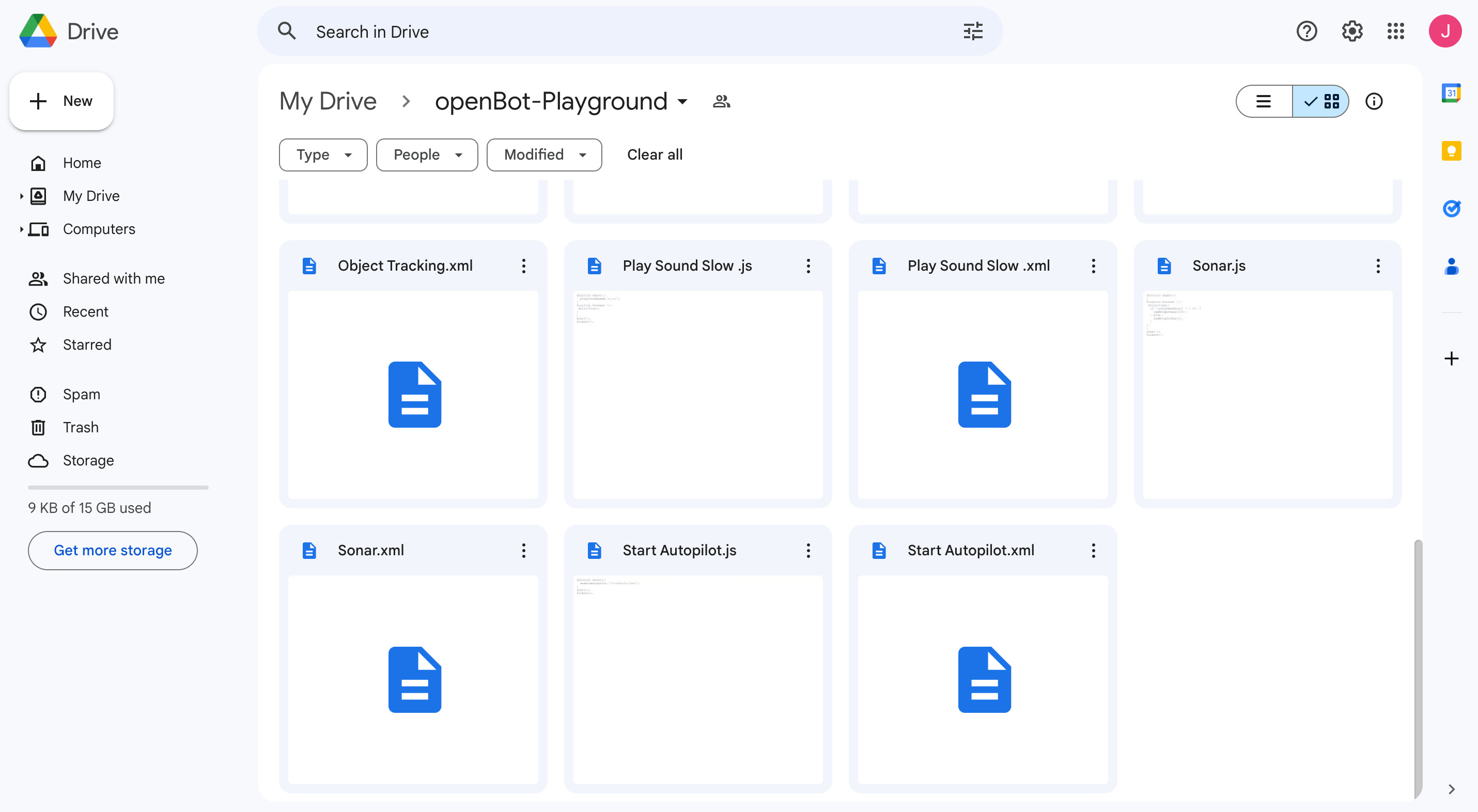
Task: Switch to grid layout
Action: click(1320, 102)
